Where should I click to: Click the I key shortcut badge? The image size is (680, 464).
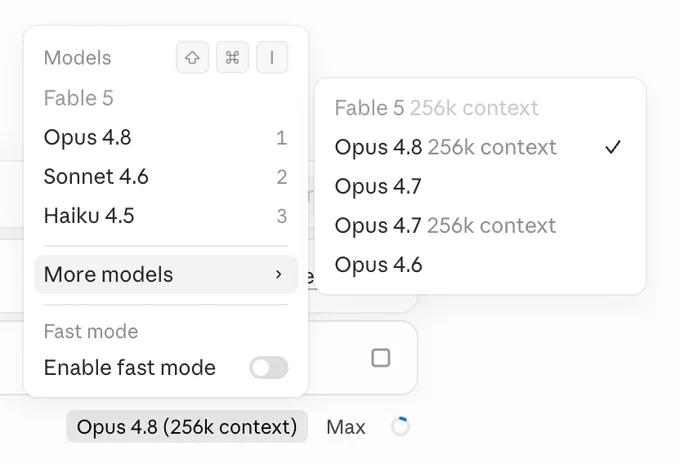coord(272,57)
